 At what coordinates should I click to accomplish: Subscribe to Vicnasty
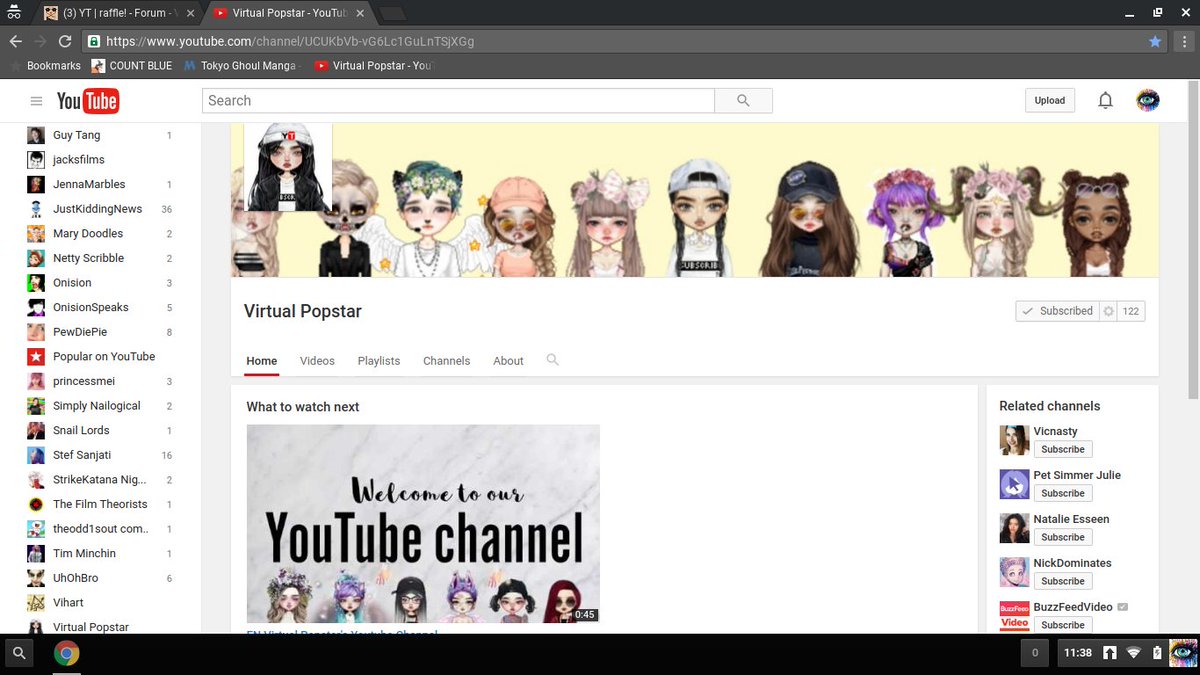click(x=1063, y=450)
